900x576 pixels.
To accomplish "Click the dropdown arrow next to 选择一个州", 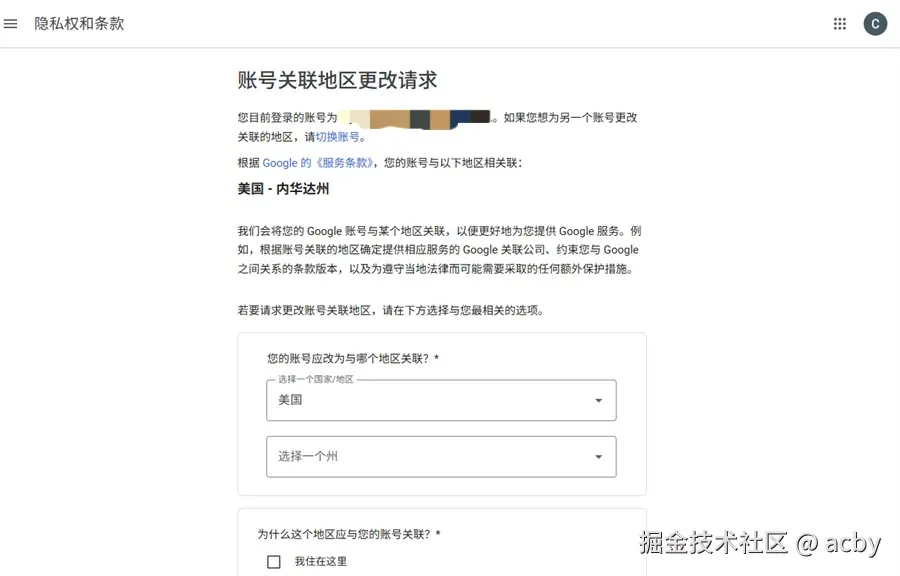I will [x=600, y=456].
